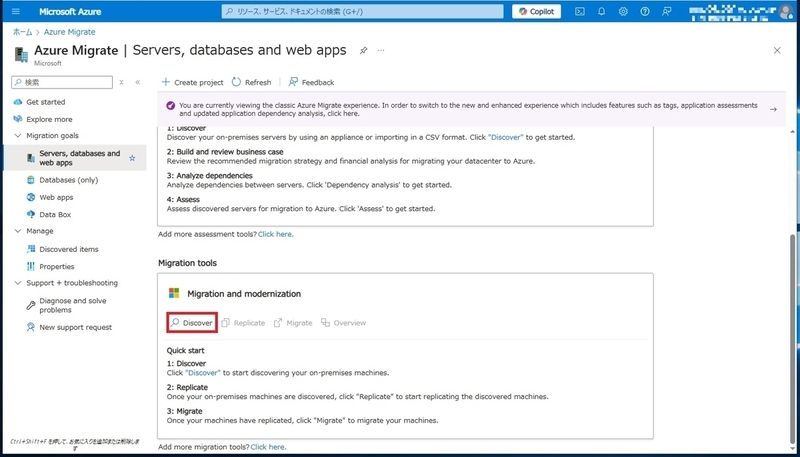Screen dimensions: 800x457
Task: Click the Web apps globe icon
Action: 31,197
